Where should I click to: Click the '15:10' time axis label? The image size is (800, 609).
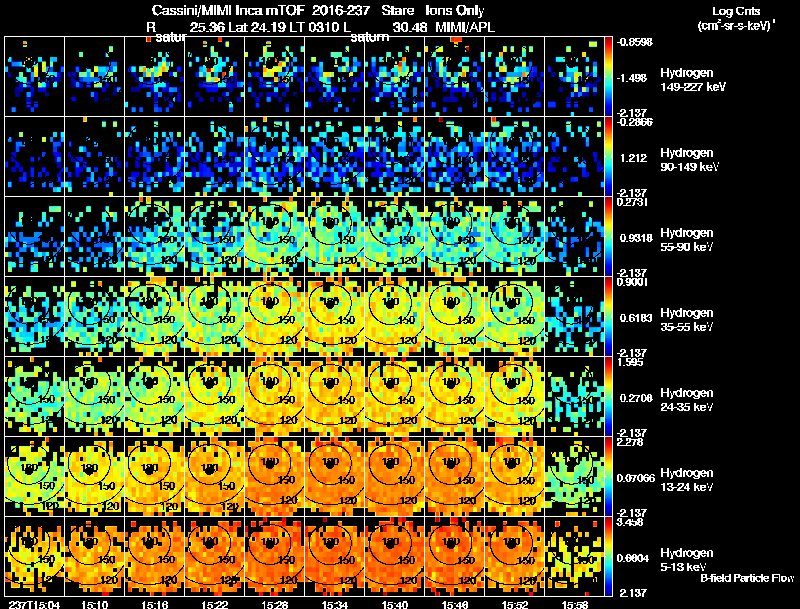pyautogui.click(x=94, y=605)
